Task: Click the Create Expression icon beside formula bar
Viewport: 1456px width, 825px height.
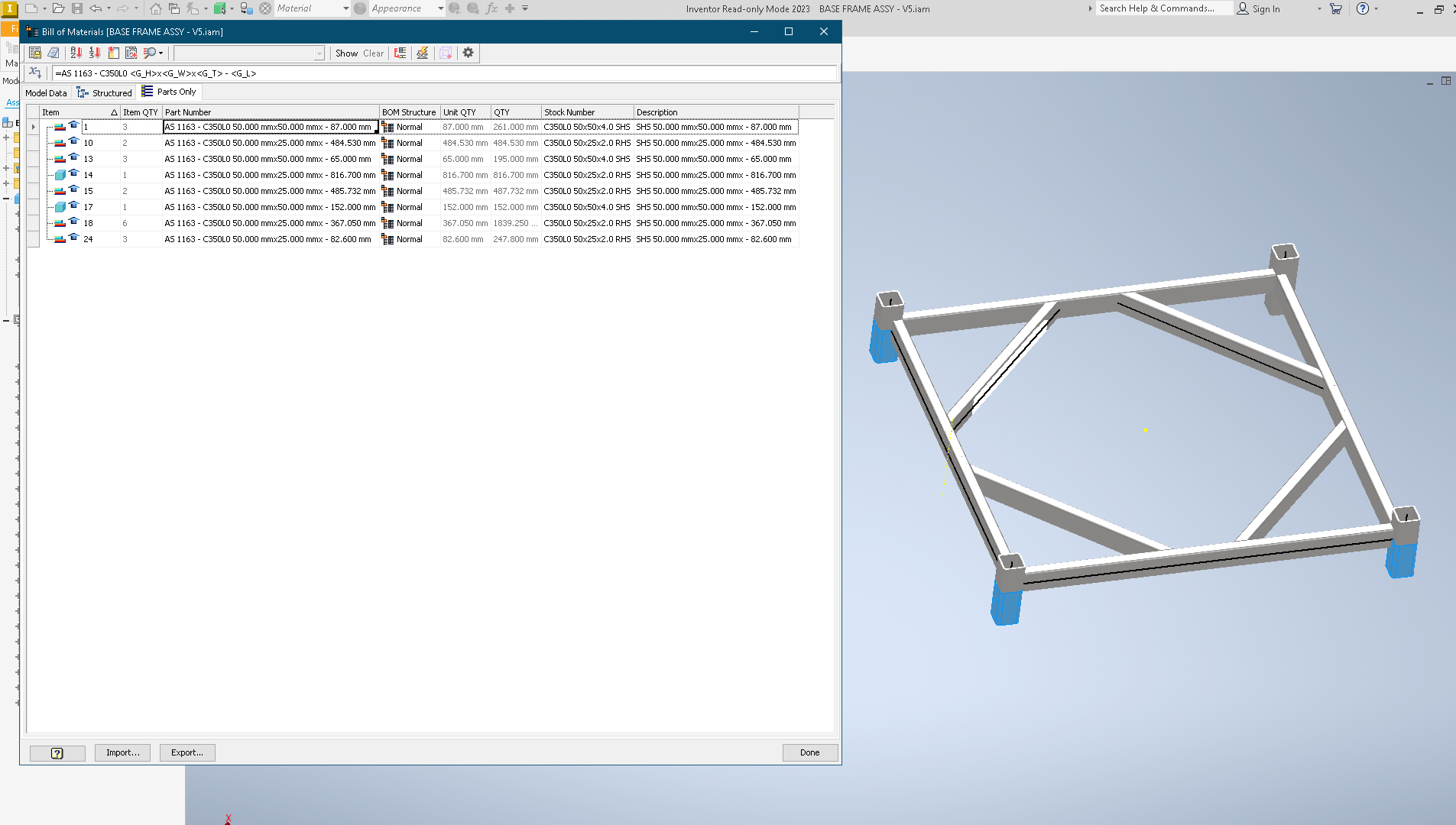Action: (35, 73)
